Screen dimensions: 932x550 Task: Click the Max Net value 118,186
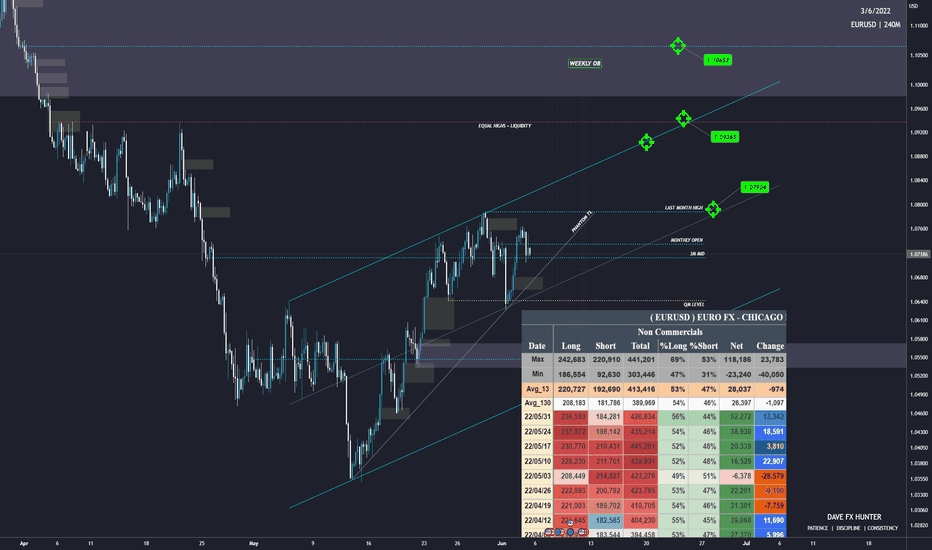[737, 360]
